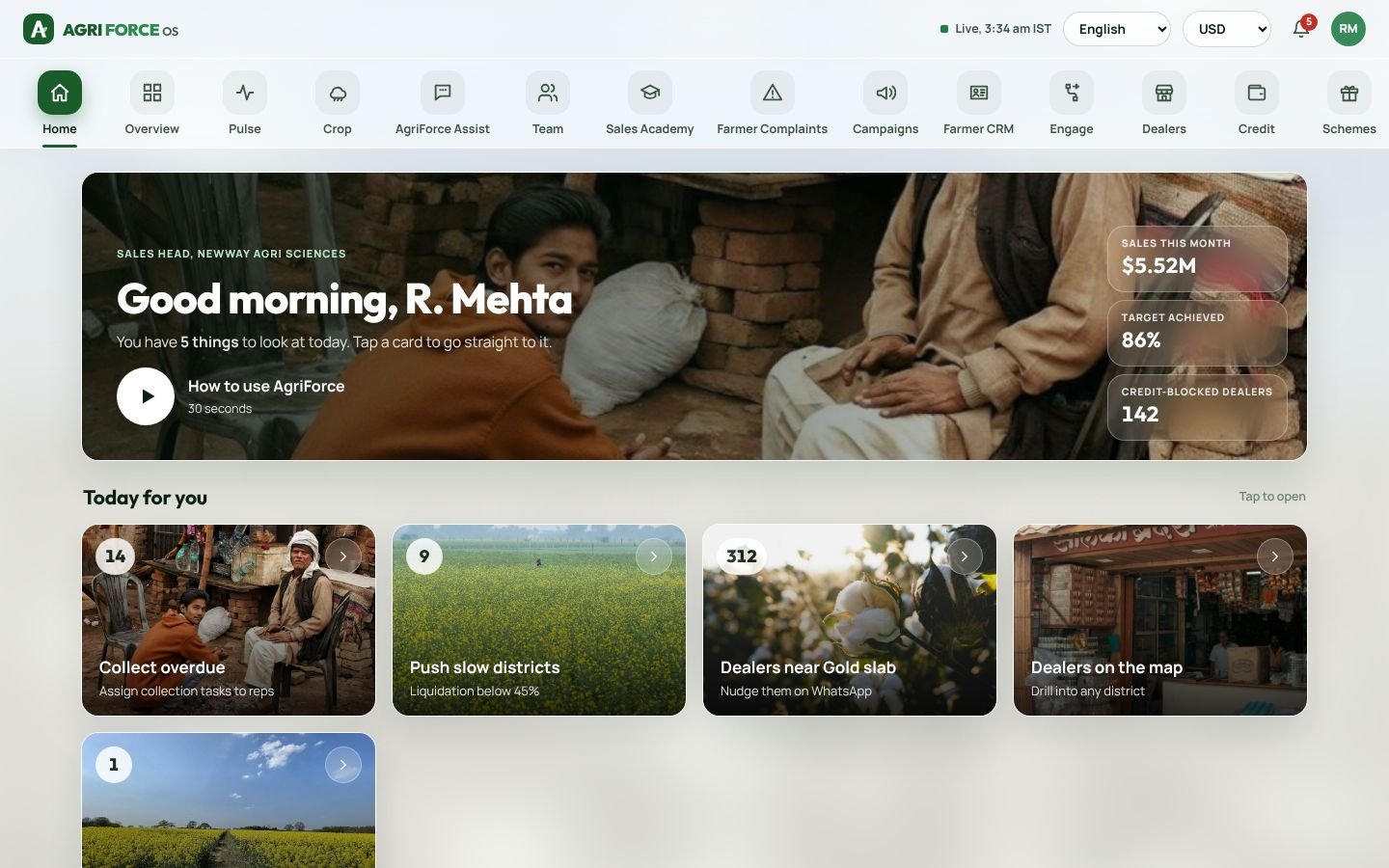Play the How to use AgriForce video
The width and height of the screenshot is (1389, 868).
point(146,396)
